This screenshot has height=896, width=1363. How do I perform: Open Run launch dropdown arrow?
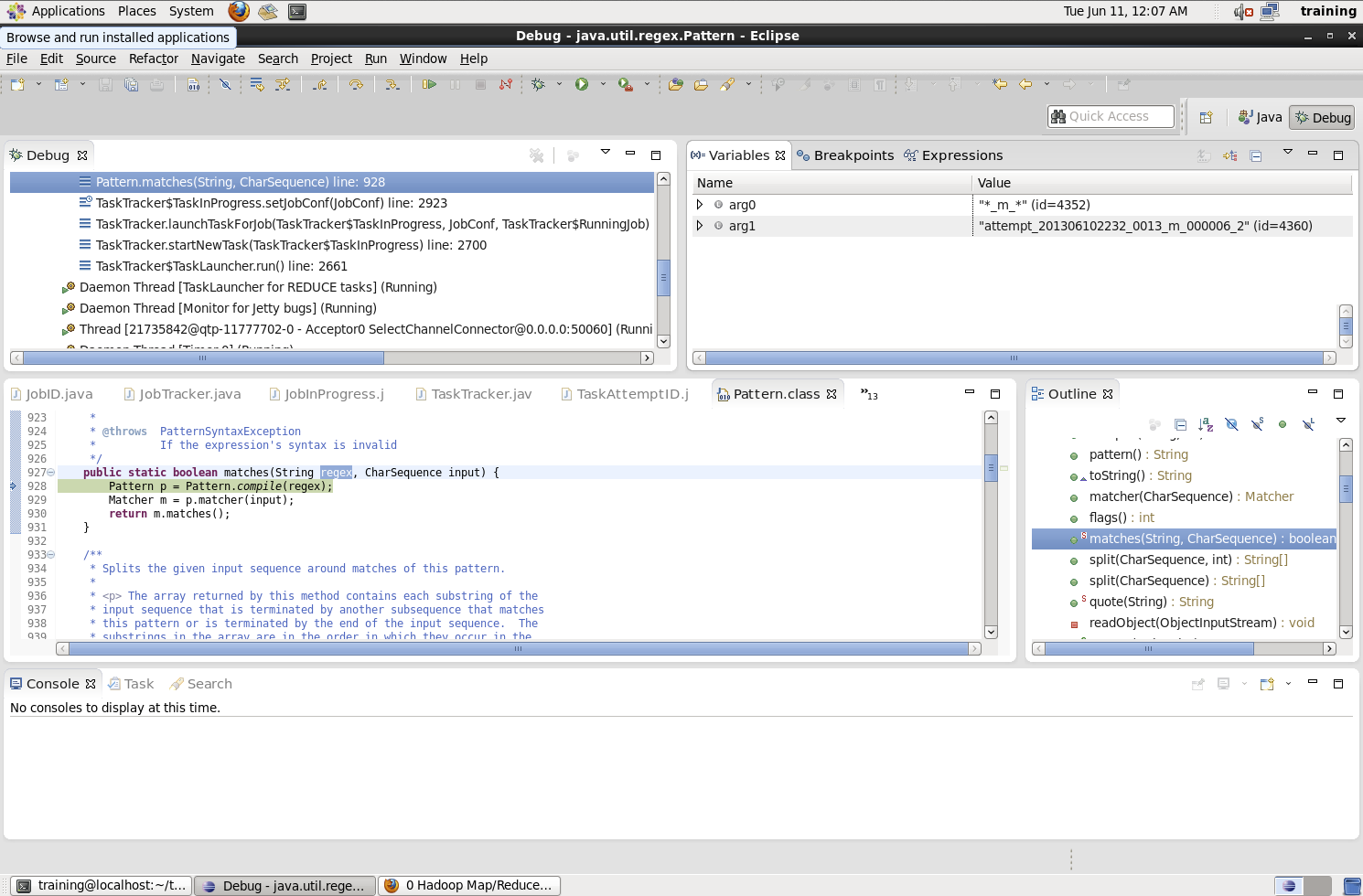coord(603,84)
